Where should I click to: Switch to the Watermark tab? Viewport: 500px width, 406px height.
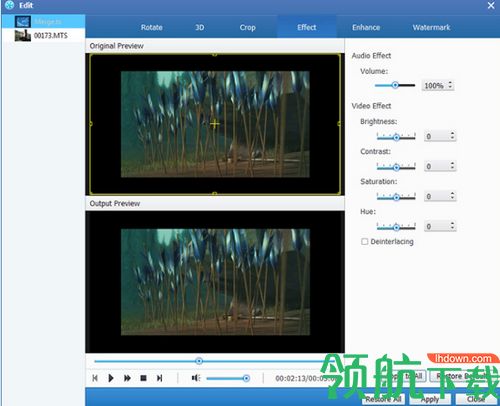pos(431,27)
